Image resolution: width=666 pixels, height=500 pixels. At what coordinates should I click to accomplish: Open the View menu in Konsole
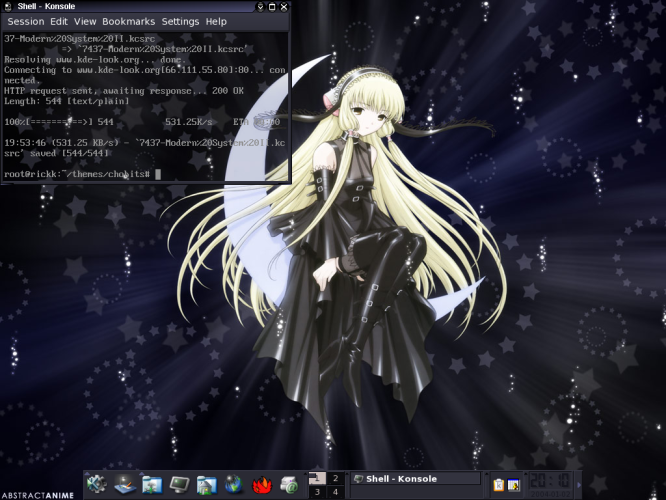(85, 22)
